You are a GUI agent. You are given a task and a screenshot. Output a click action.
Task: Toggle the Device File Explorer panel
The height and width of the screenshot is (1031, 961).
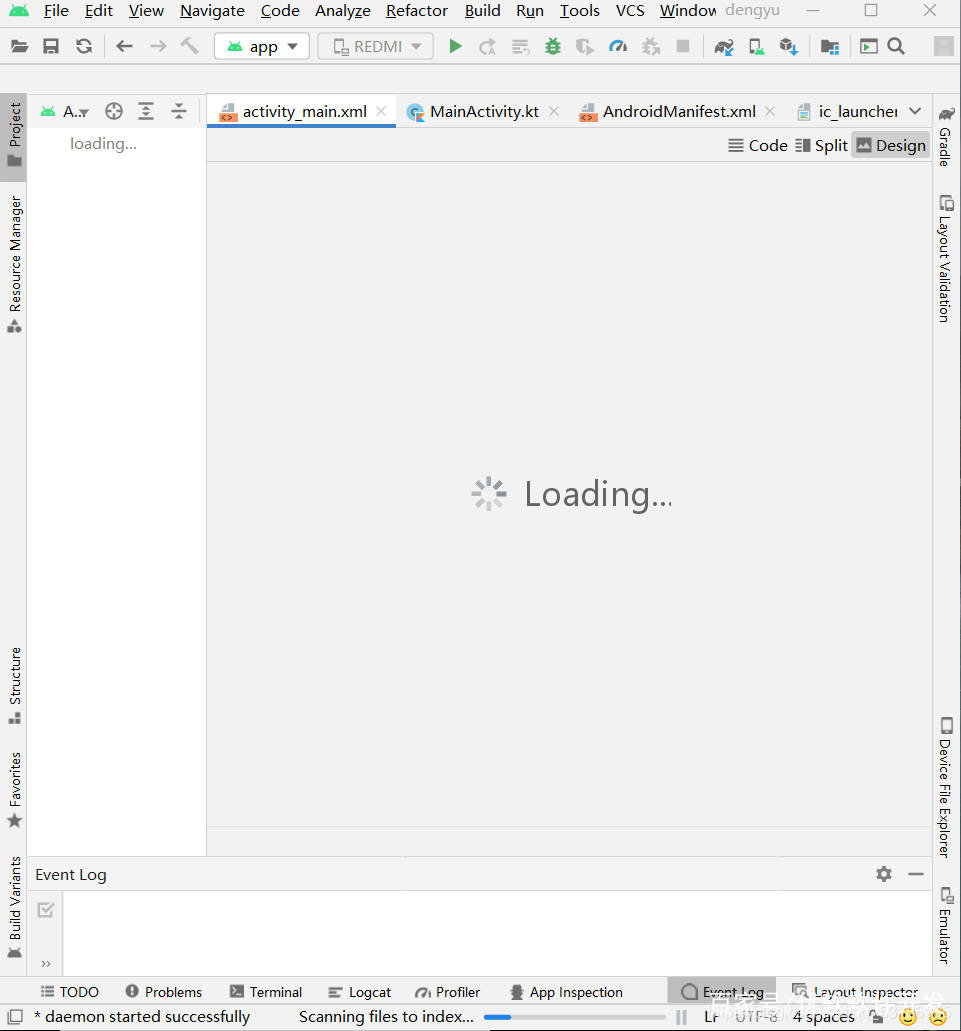946,787
